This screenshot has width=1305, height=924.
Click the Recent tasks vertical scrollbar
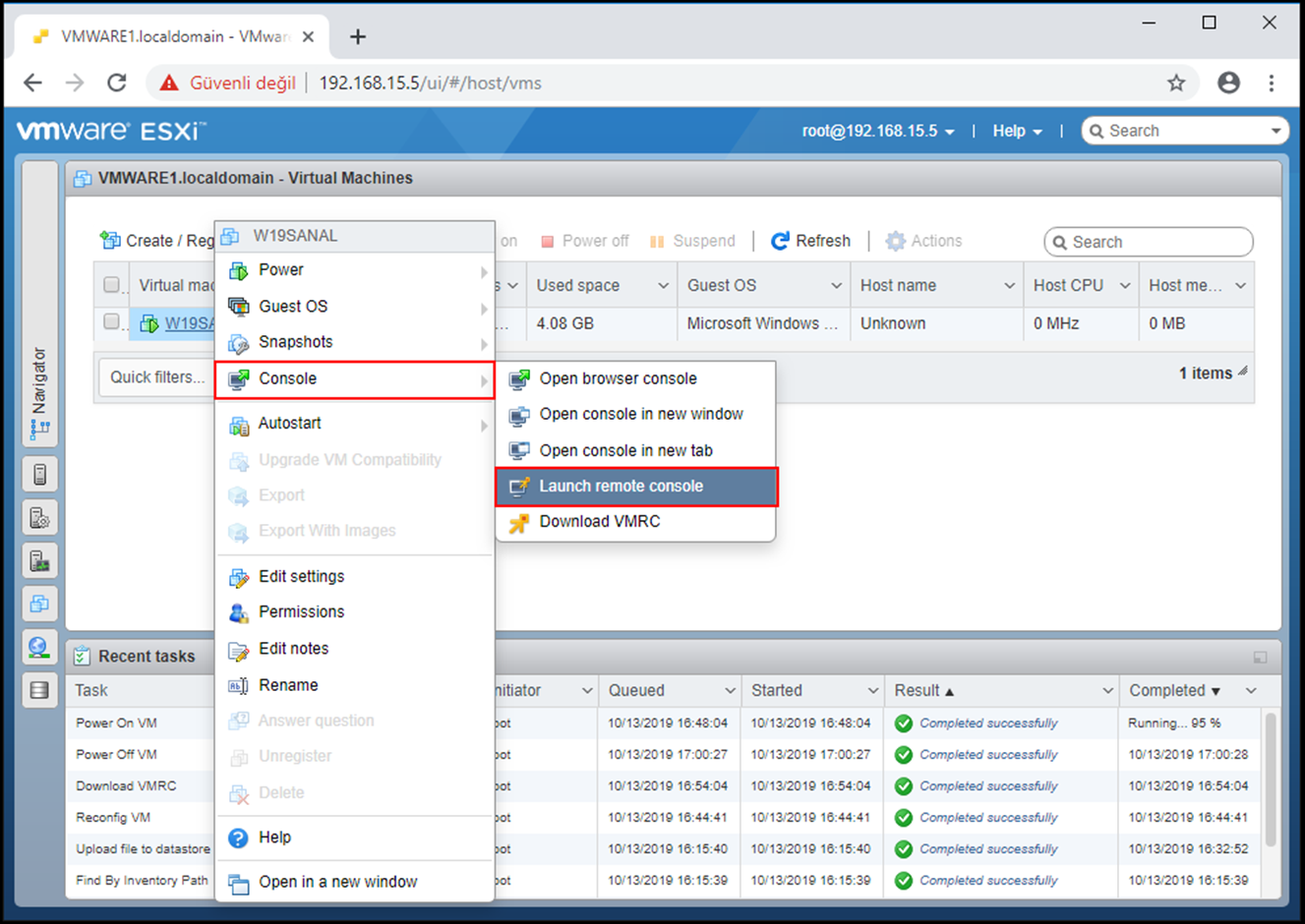click(1270, 780)
